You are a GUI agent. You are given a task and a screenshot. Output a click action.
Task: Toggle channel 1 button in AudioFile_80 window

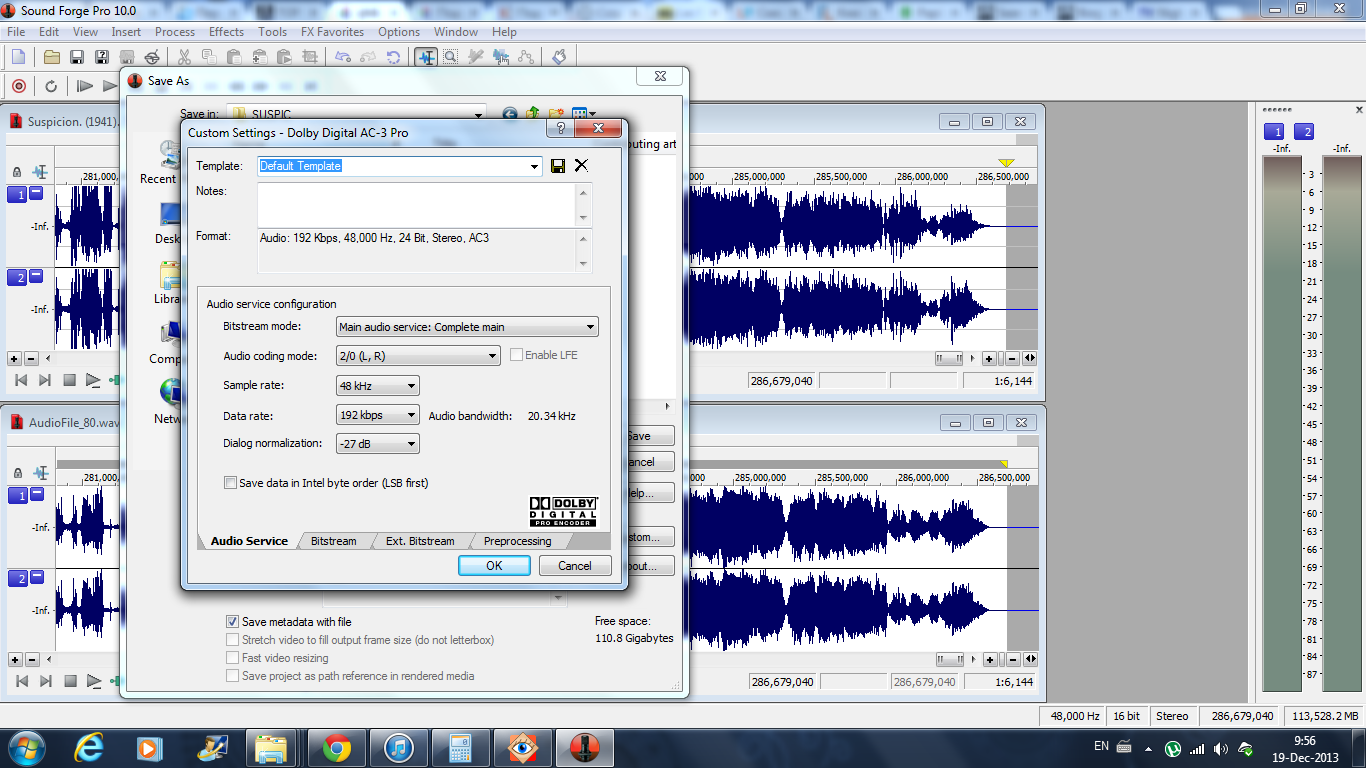17,496
